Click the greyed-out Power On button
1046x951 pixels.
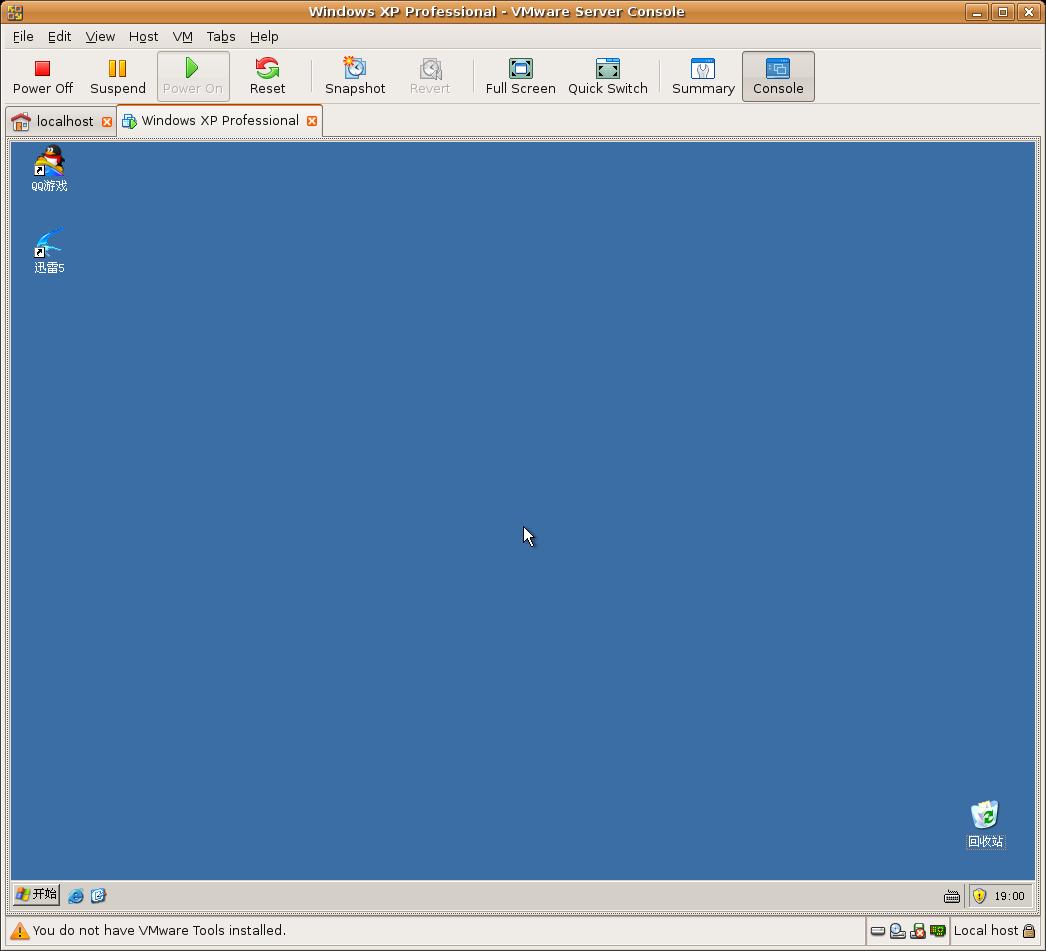(193, 77)
